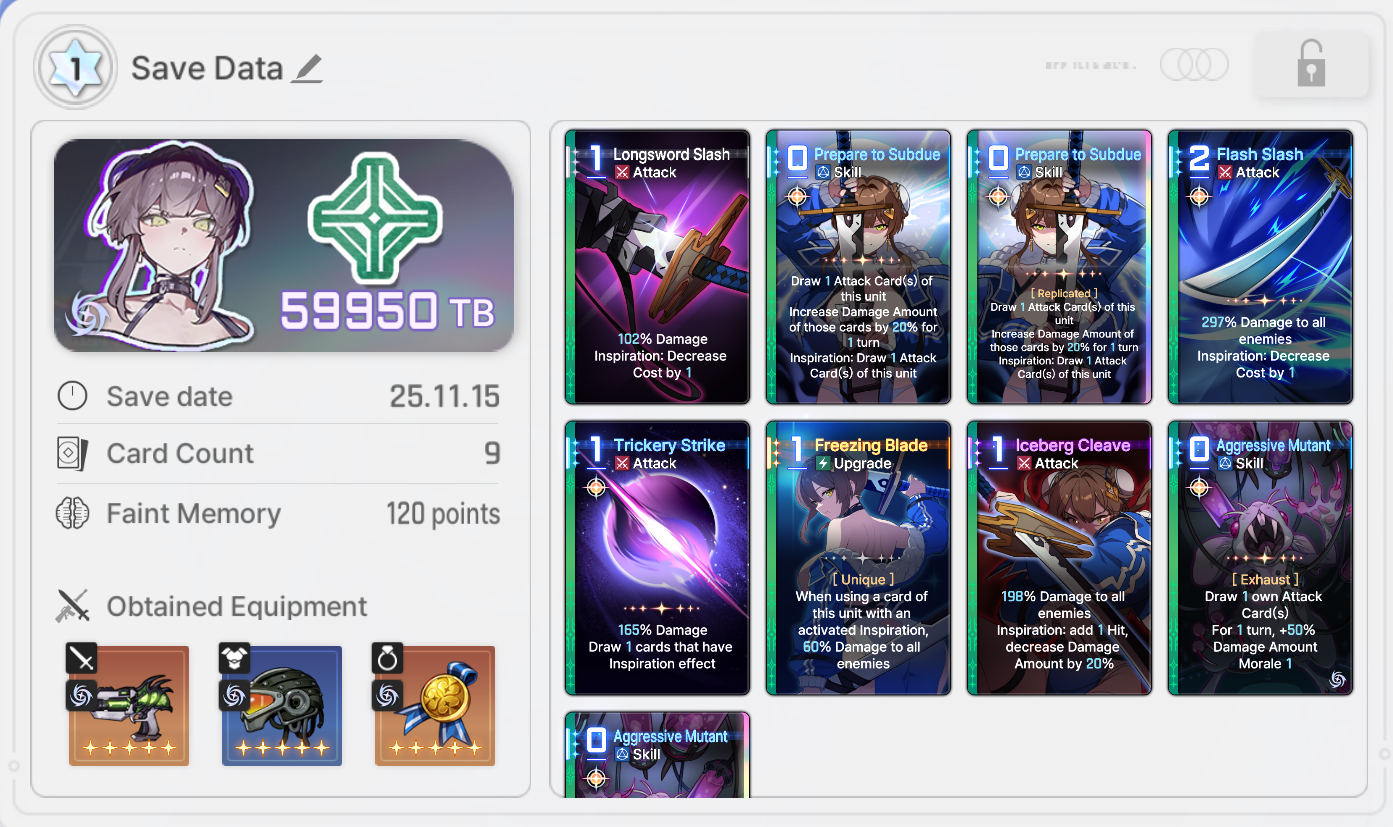Click the partially visible Aggressive Mutant card
Image resolution: width=1393 pixels, height=827 pixels.
tap(657, 755)
